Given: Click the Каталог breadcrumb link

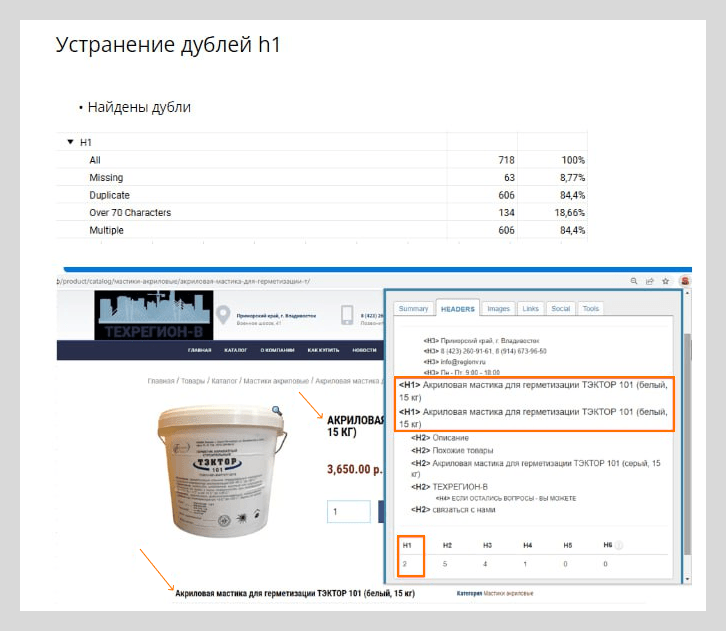Looking at the screenshot, I should (224, 381).
